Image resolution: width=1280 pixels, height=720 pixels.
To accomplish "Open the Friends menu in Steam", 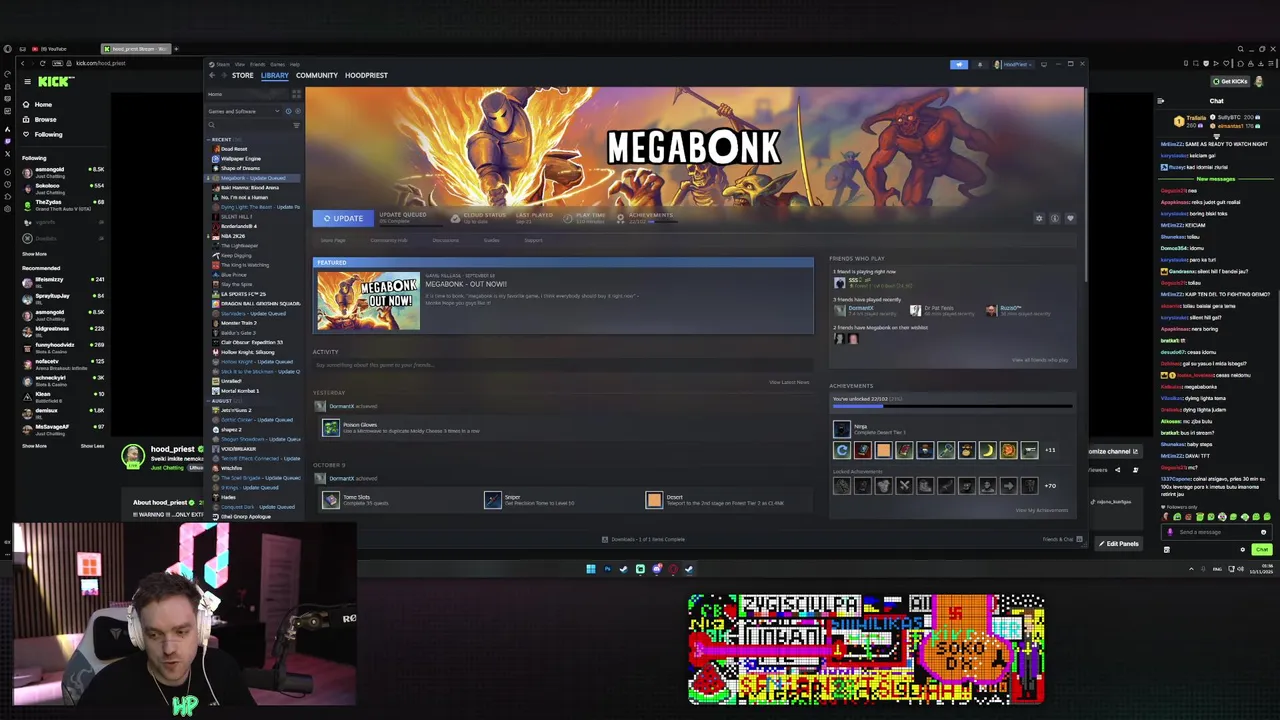I will (257, 64).
